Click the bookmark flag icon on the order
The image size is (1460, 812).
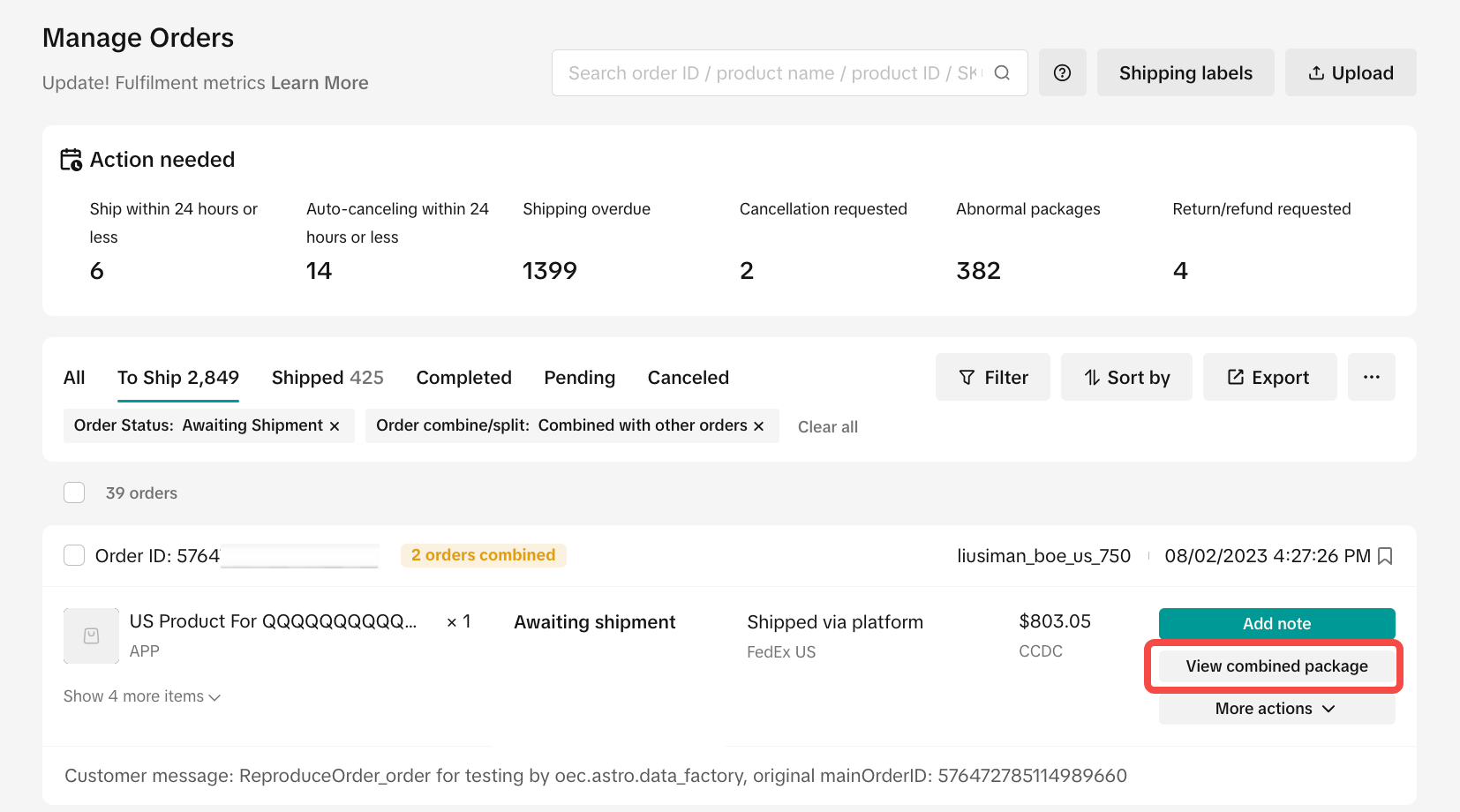(1385, 556)
